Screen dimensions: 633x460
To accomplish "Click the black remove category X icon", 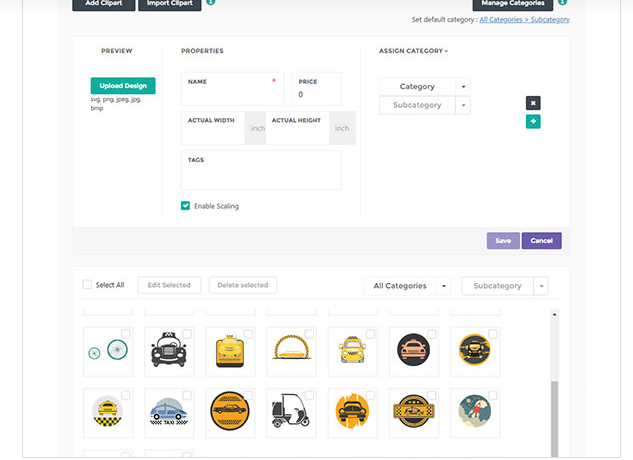I will click(533, 103).
